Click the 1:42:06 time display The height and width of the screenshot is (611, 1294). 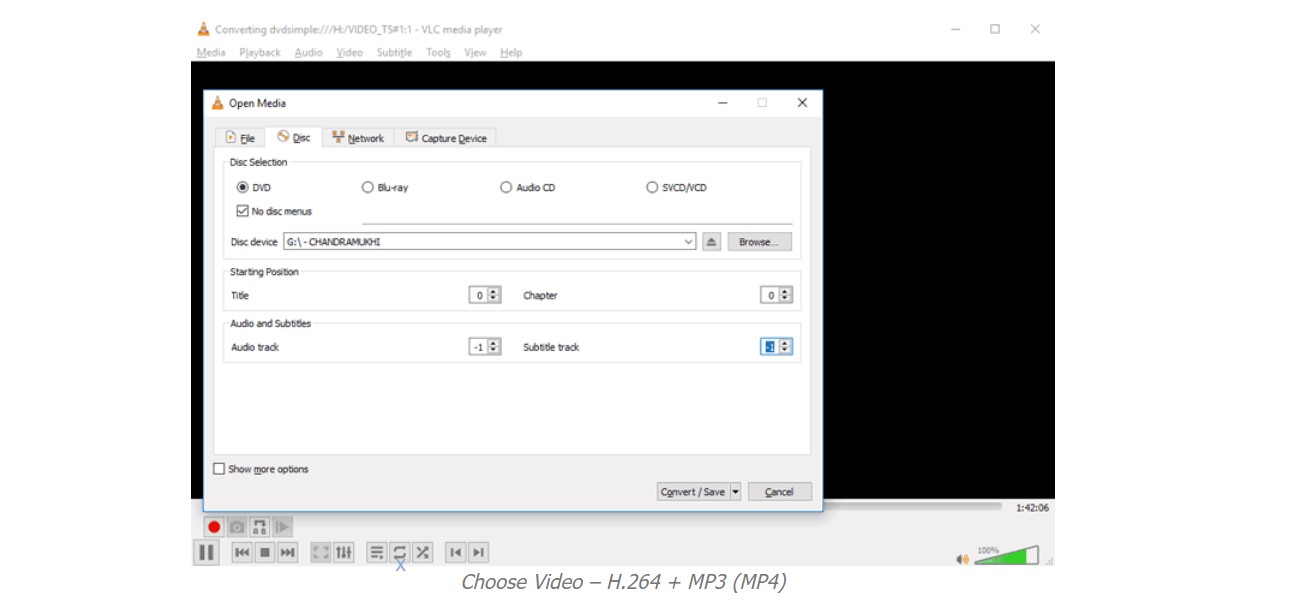point(1032,508)
